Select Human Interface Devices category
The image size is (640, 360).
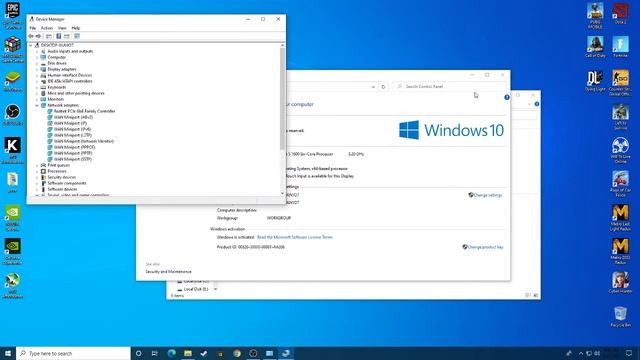[x=69, y=75]
